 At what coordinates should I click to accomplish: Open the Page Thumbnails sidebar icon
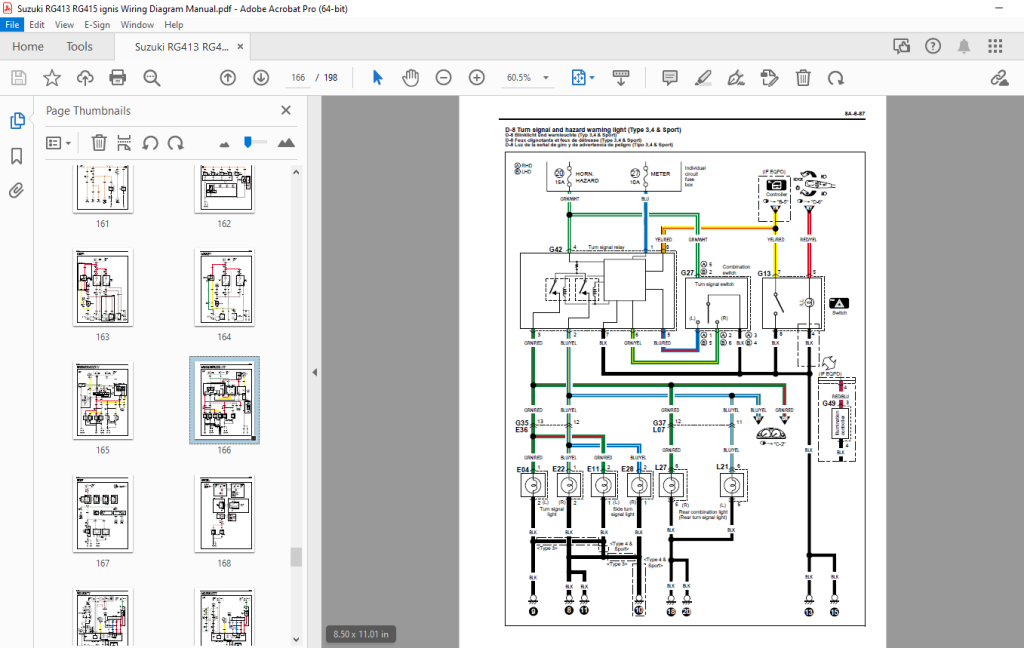click(x=18, y=121)
